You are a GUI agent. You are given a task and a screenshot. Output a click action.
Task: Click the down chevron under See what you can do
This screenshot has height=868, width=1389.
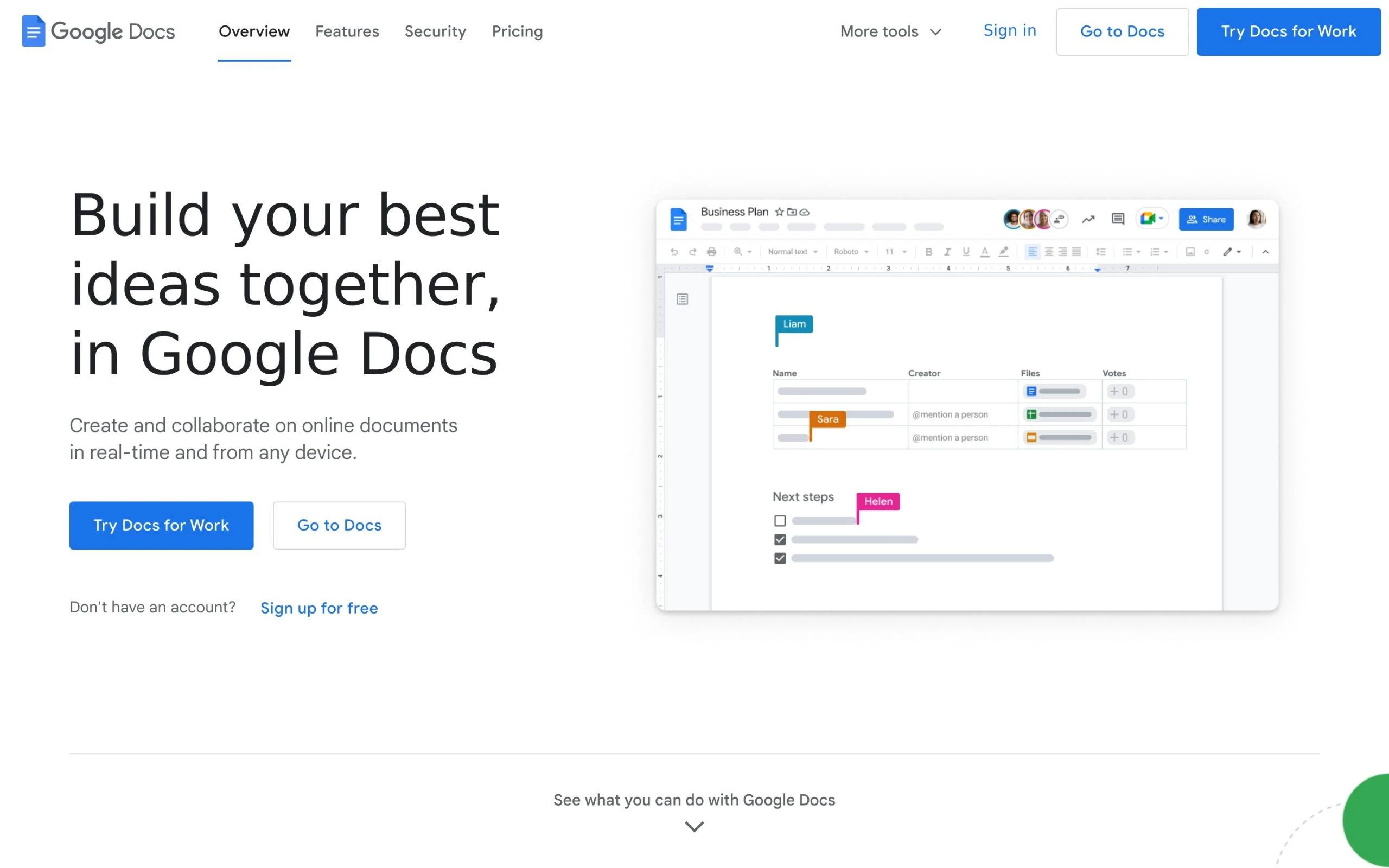pyautogui.click(x=694, y=827)
